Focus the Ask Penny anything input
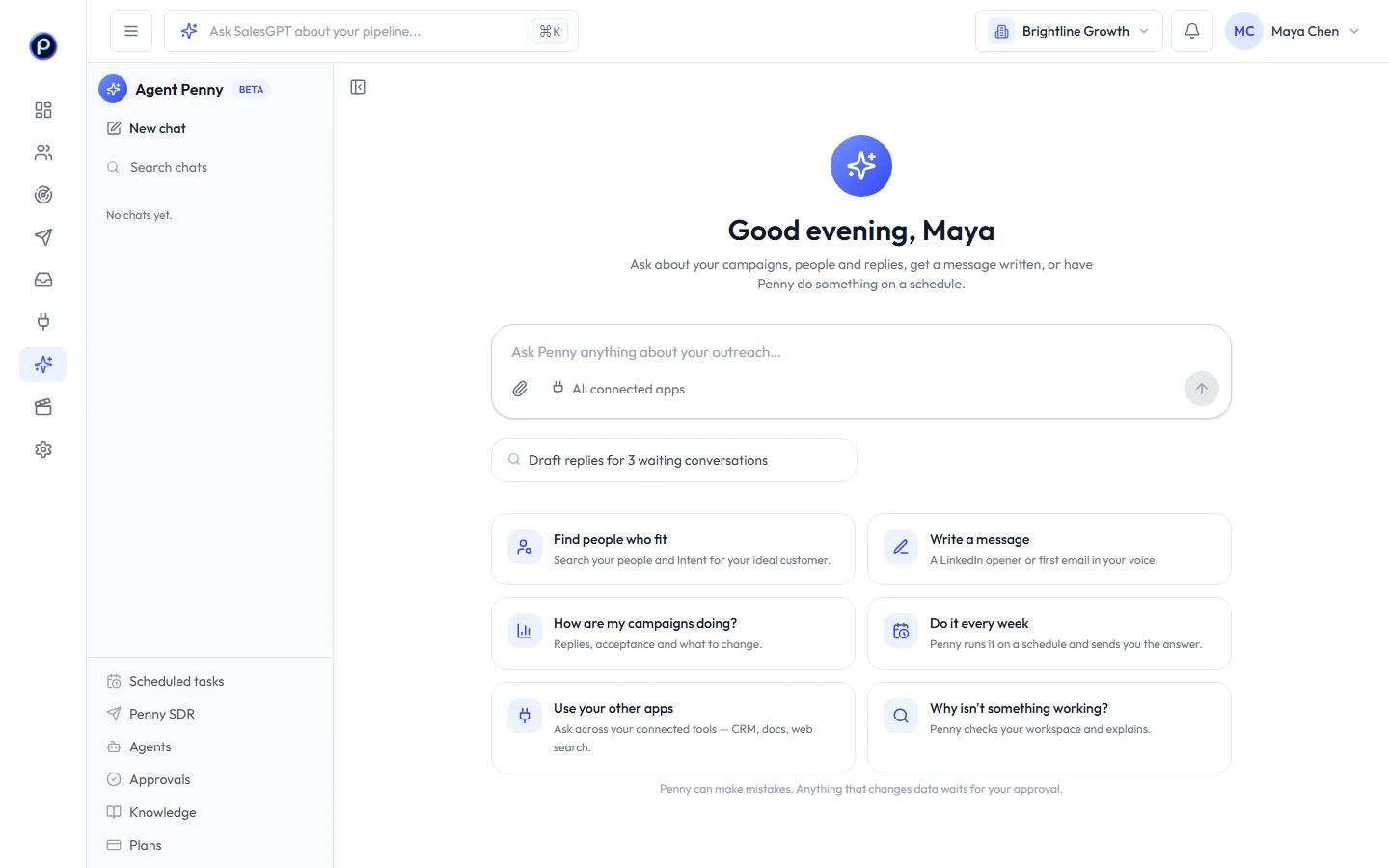Image resolution: width=1389 pixels, height=868 pixels. [860, 352]
